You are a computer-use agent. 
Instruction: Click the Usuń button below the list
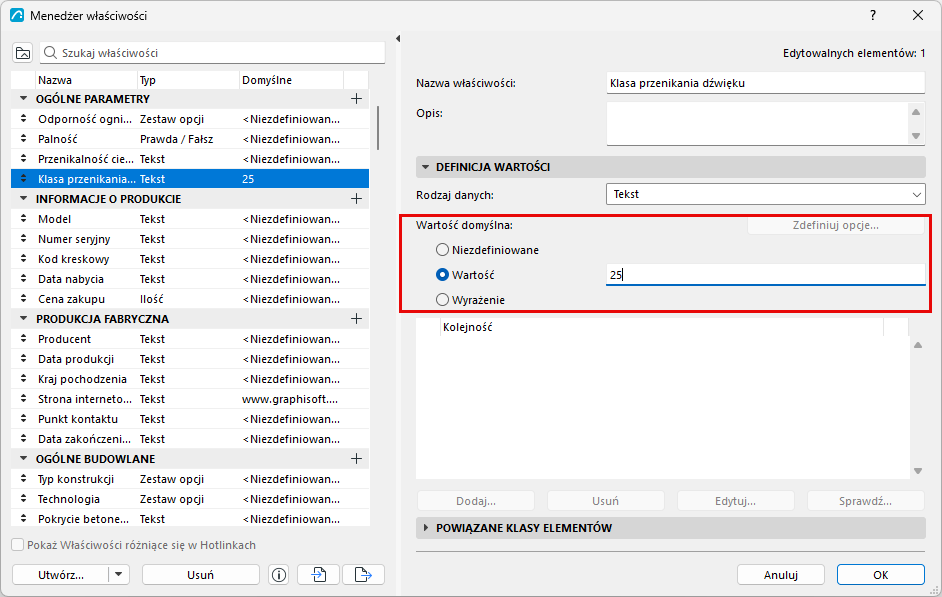(201, 575)
